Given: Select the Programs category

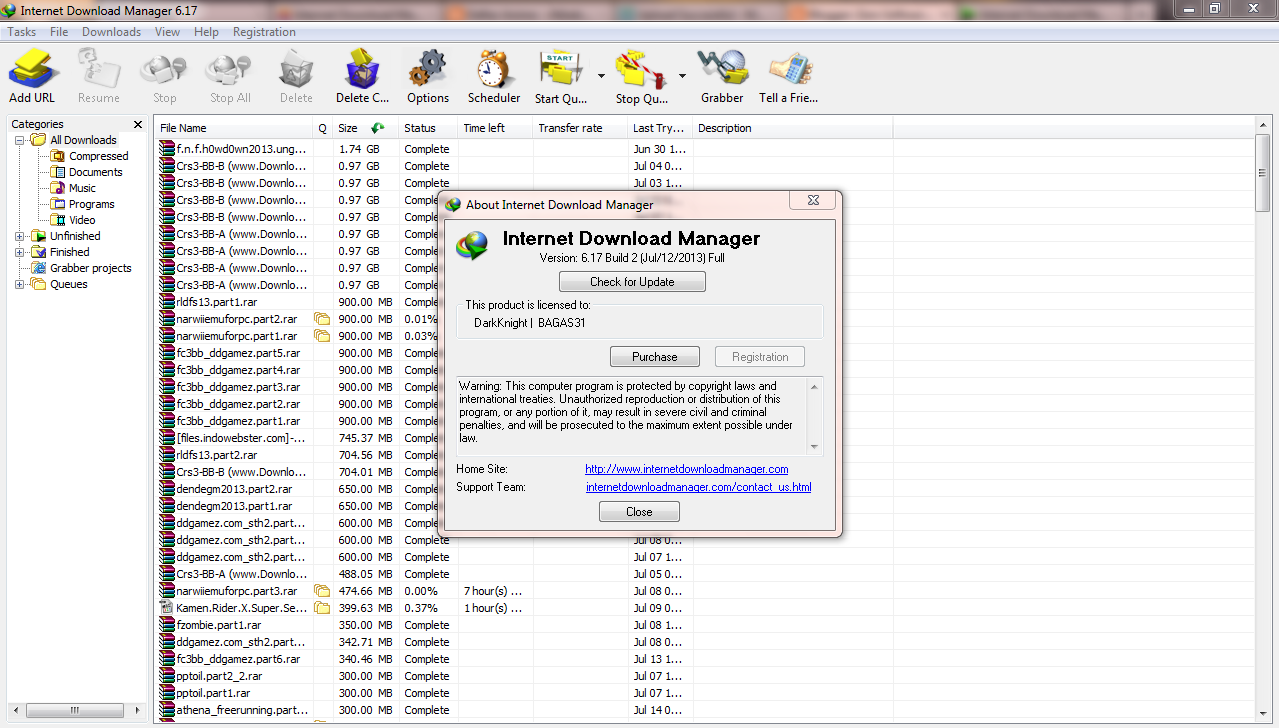Looking at the screenshot, I should (x=91, y=204).
